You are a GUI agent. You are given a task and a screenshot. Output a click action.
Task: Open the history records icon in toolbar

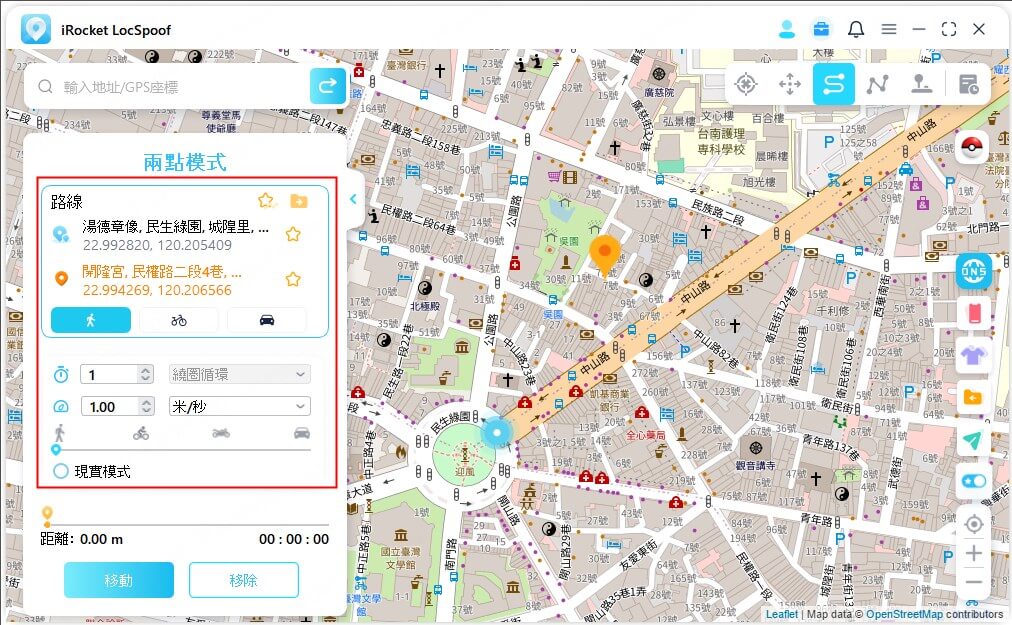tap(968, 84)
